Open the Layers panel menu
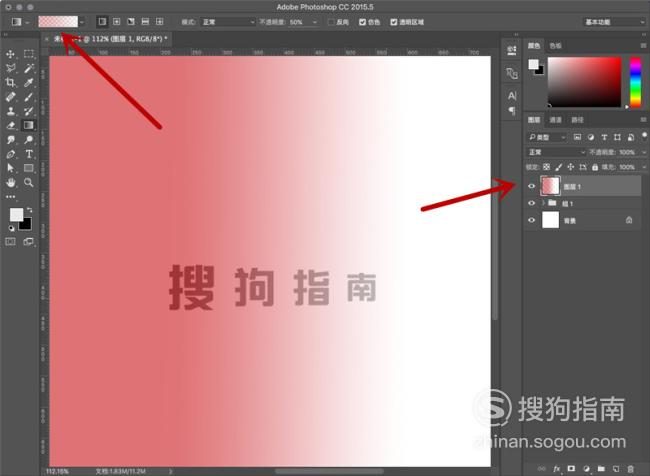 (x=643, y=120)
